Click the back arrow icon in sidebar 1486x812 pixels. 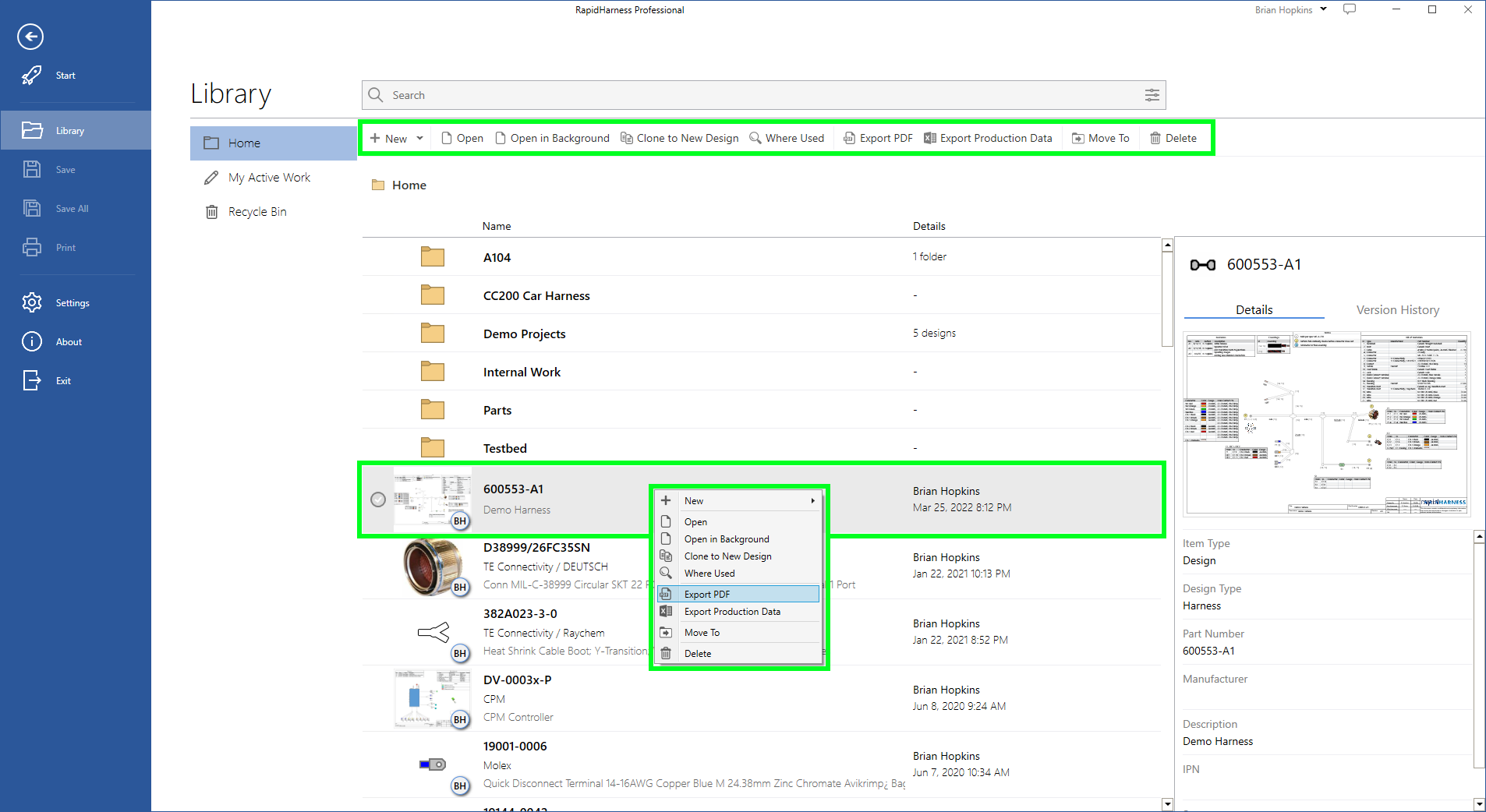(30, 37)
